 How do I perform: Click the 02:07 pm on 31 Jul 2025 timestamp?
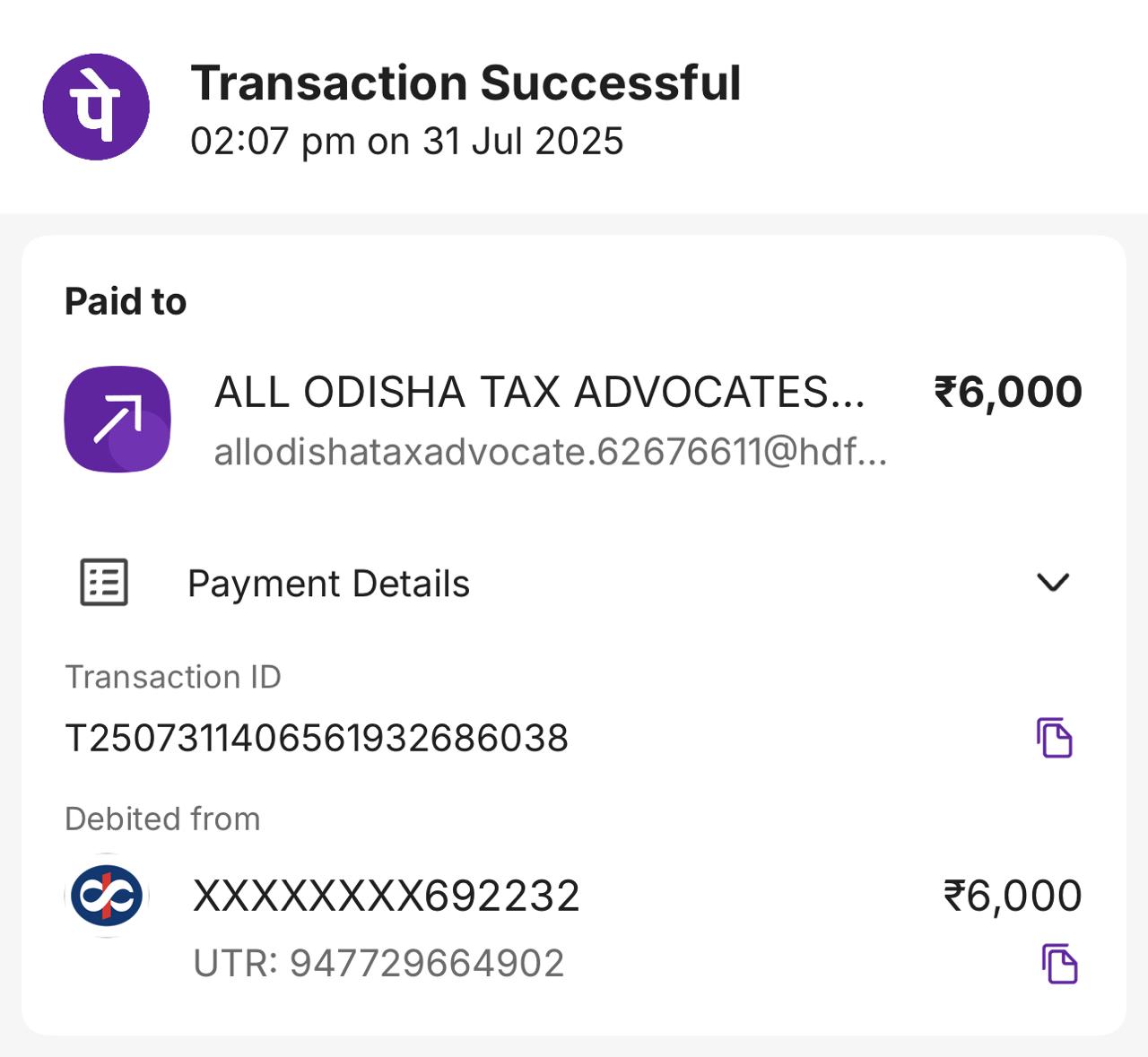(x=406, y=142)
